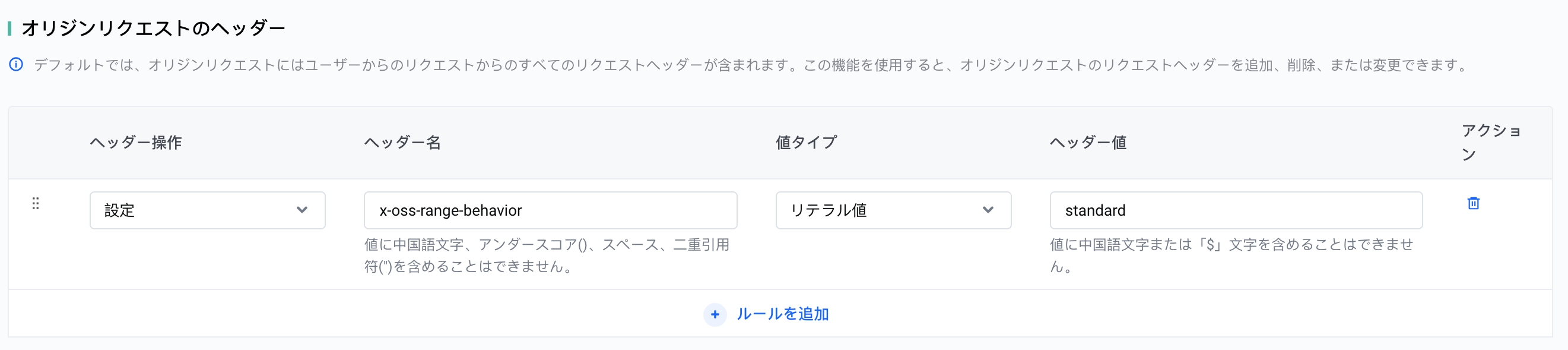Click the plus icon next to ルールを追加
The image size is (1568, 350).
[714, 314]
